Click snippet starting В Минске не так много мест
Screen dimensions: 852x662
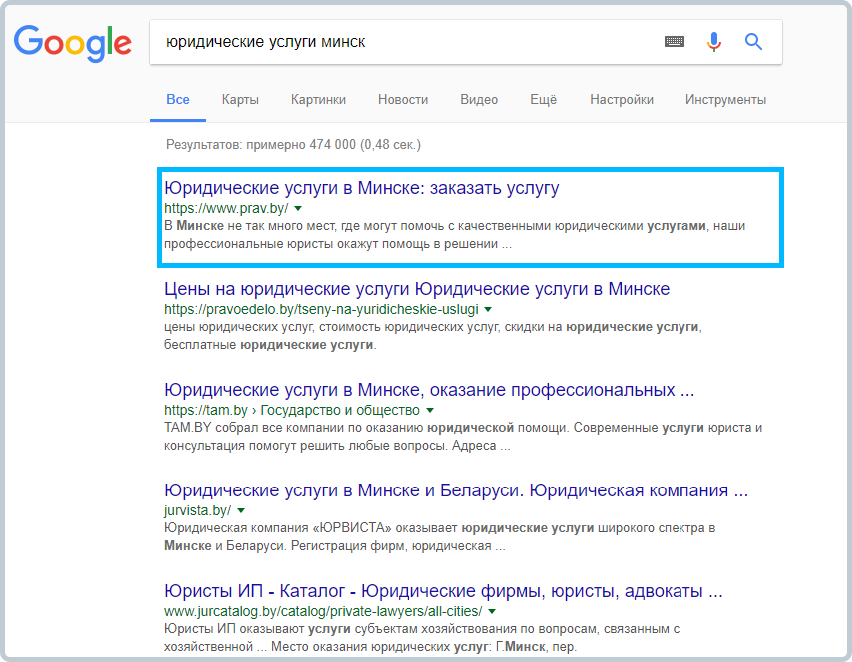[x=454, y=235]
